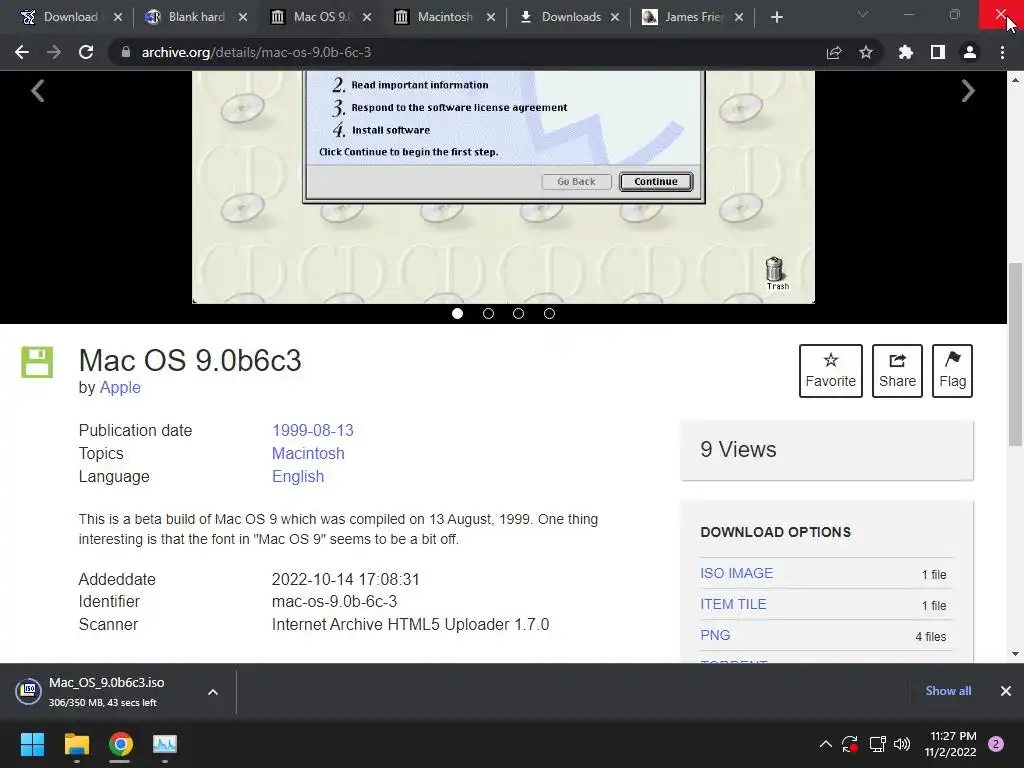1024x768 pixels.
Task: Expand the download item options chevron
Action: 213,692
